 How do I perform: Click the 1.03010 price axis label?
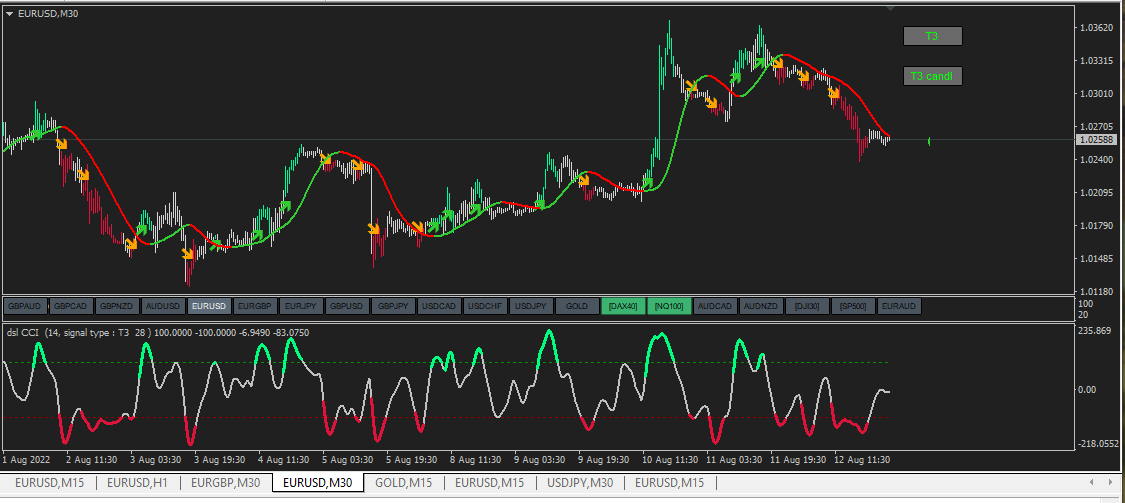[1097, 94]
